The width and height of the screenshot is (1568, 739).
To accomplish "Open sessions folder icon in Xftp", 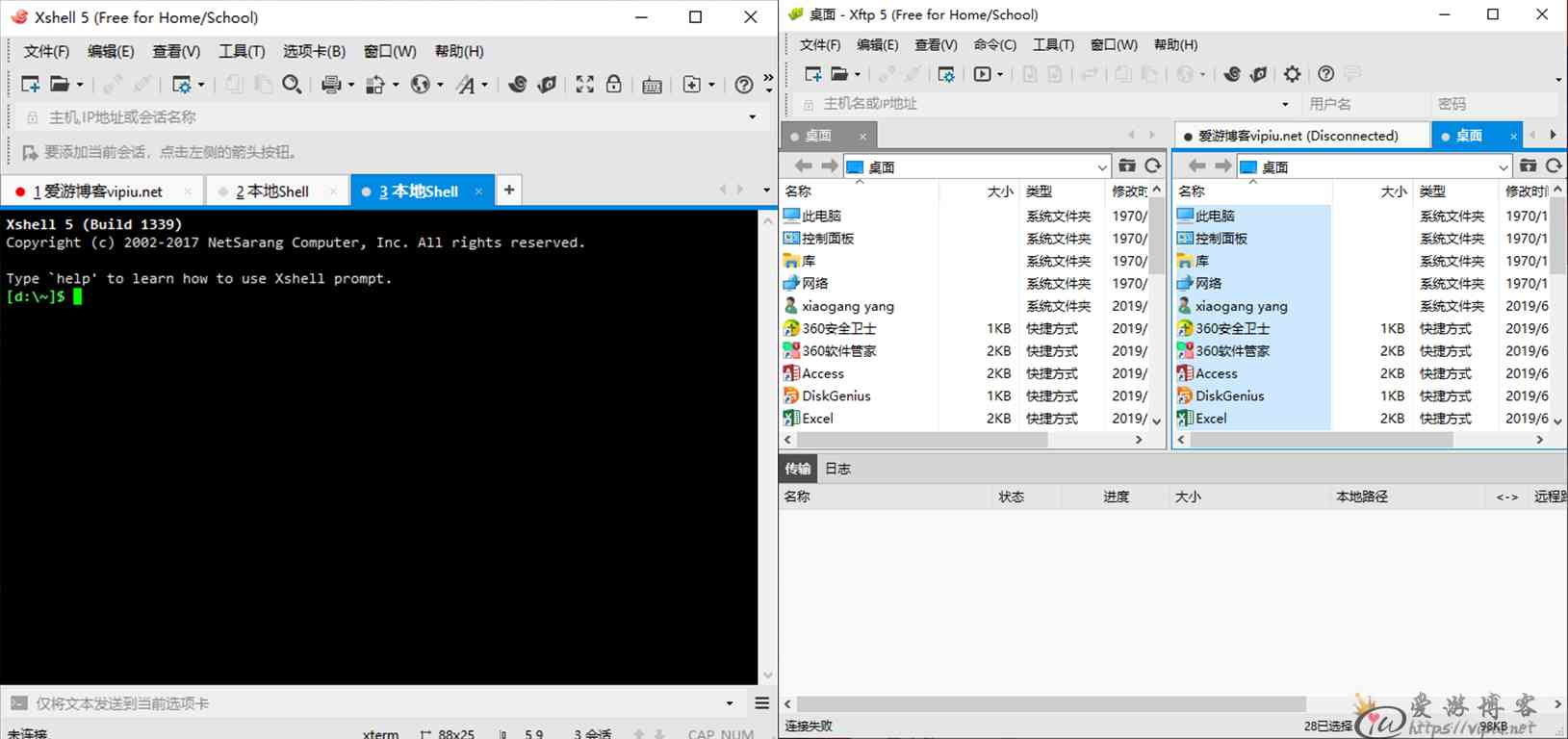I will click(x=839, y=74).
